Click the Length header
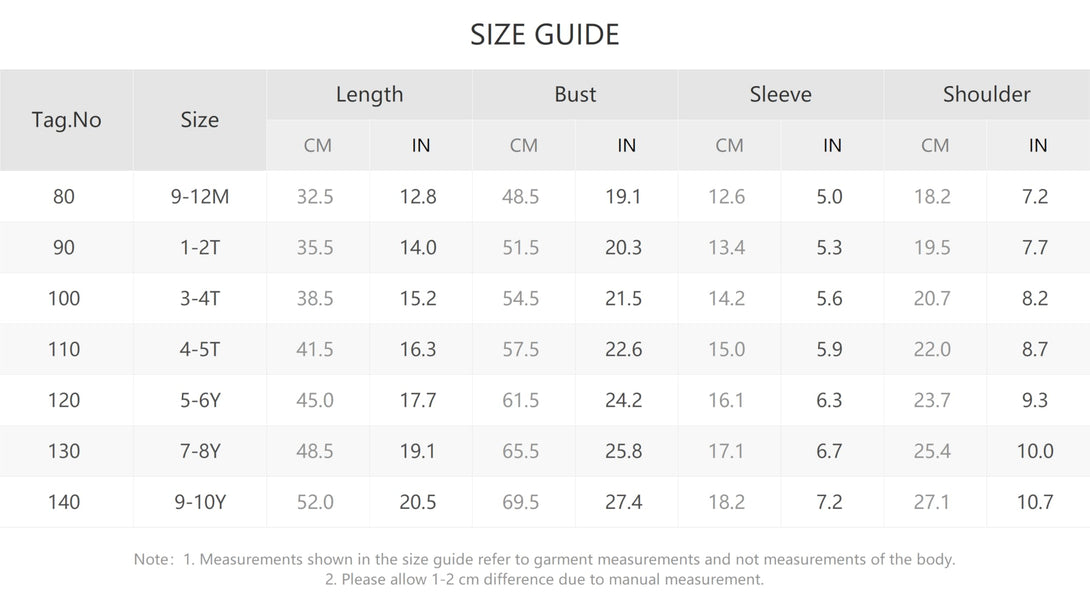1090x612 pixels. (x=369, y=94)
